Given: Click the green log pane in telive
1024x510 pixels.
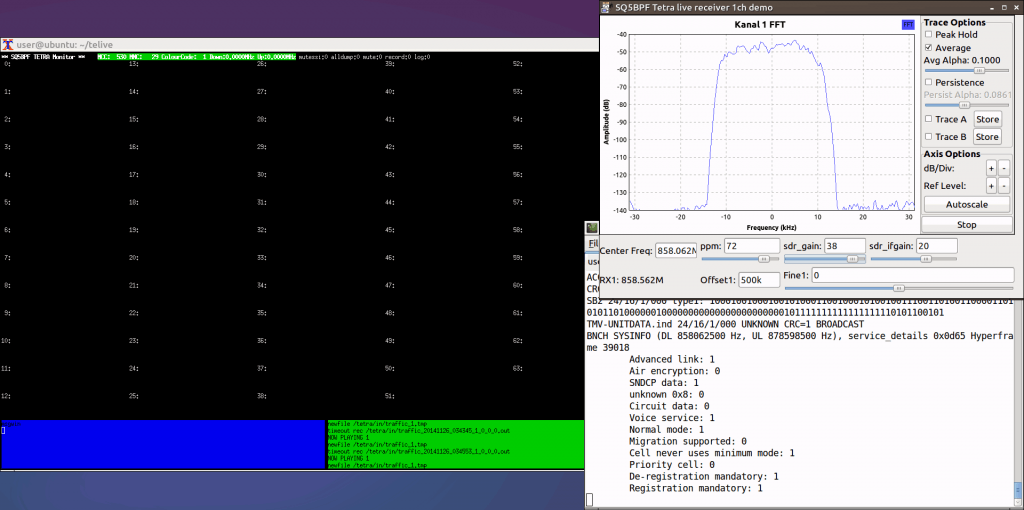Looking at the screenshot, I should [x=455, y=444].
